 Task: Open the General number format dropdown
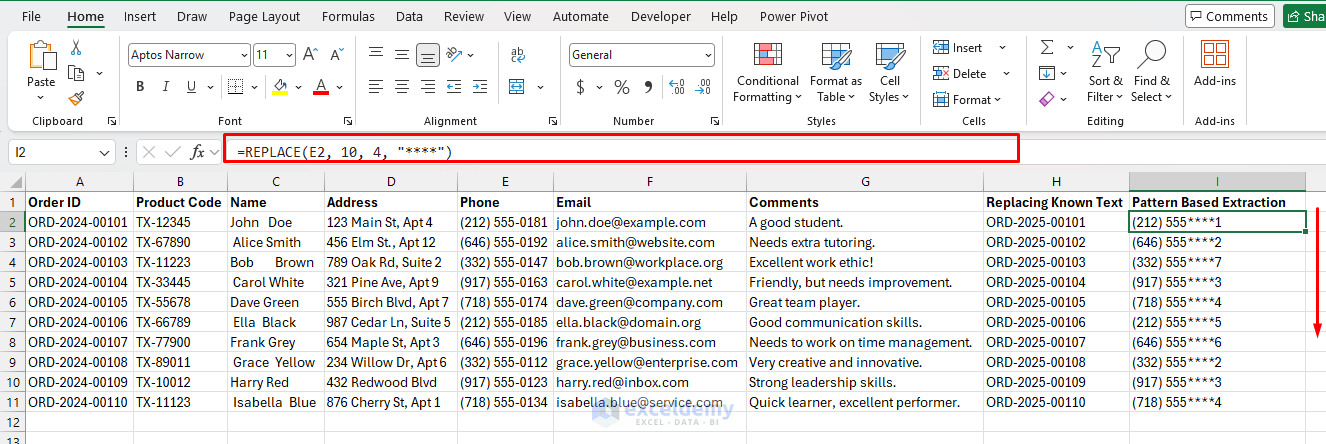tap(708, 55)
